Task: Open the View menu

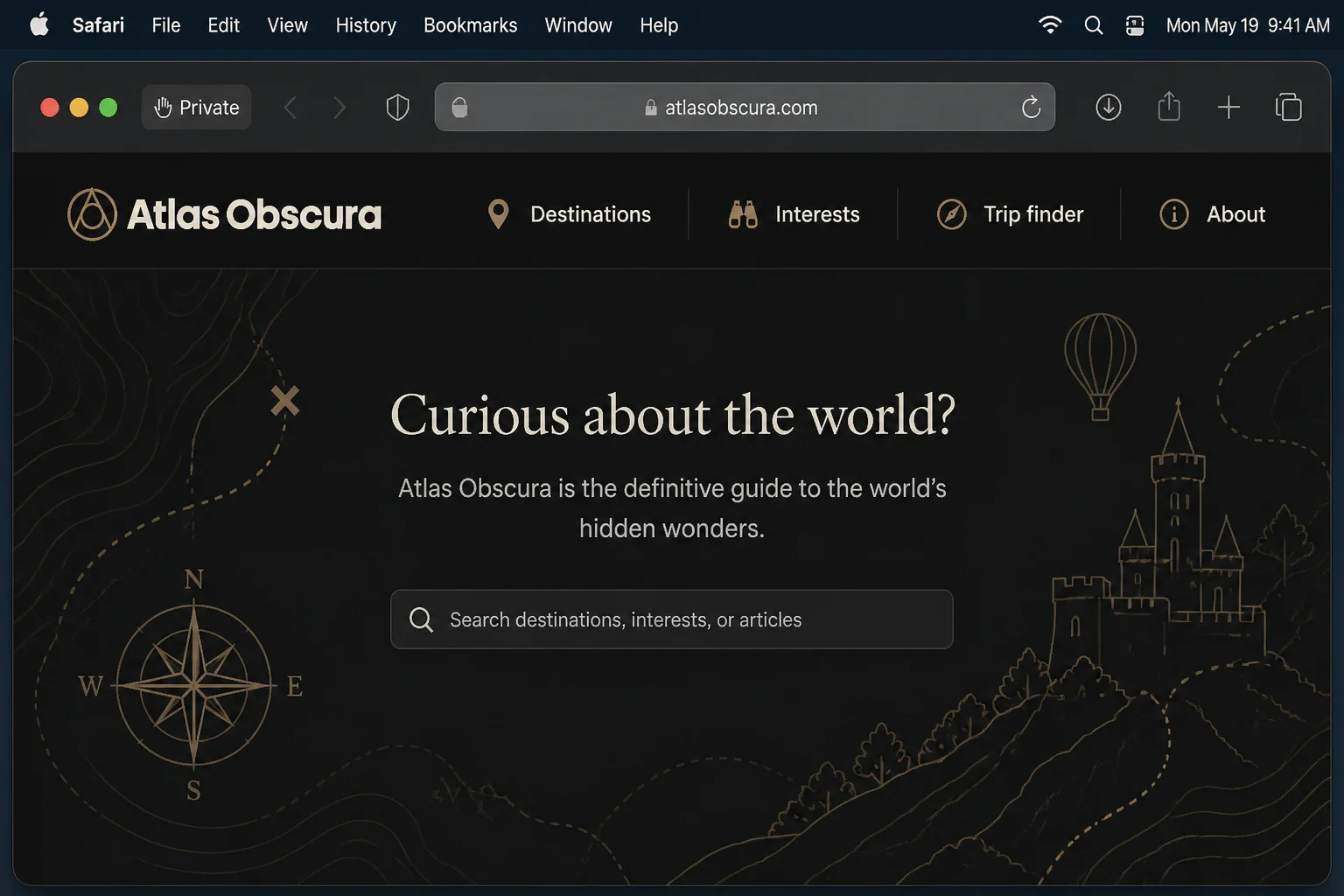Action: coord(288,25)
